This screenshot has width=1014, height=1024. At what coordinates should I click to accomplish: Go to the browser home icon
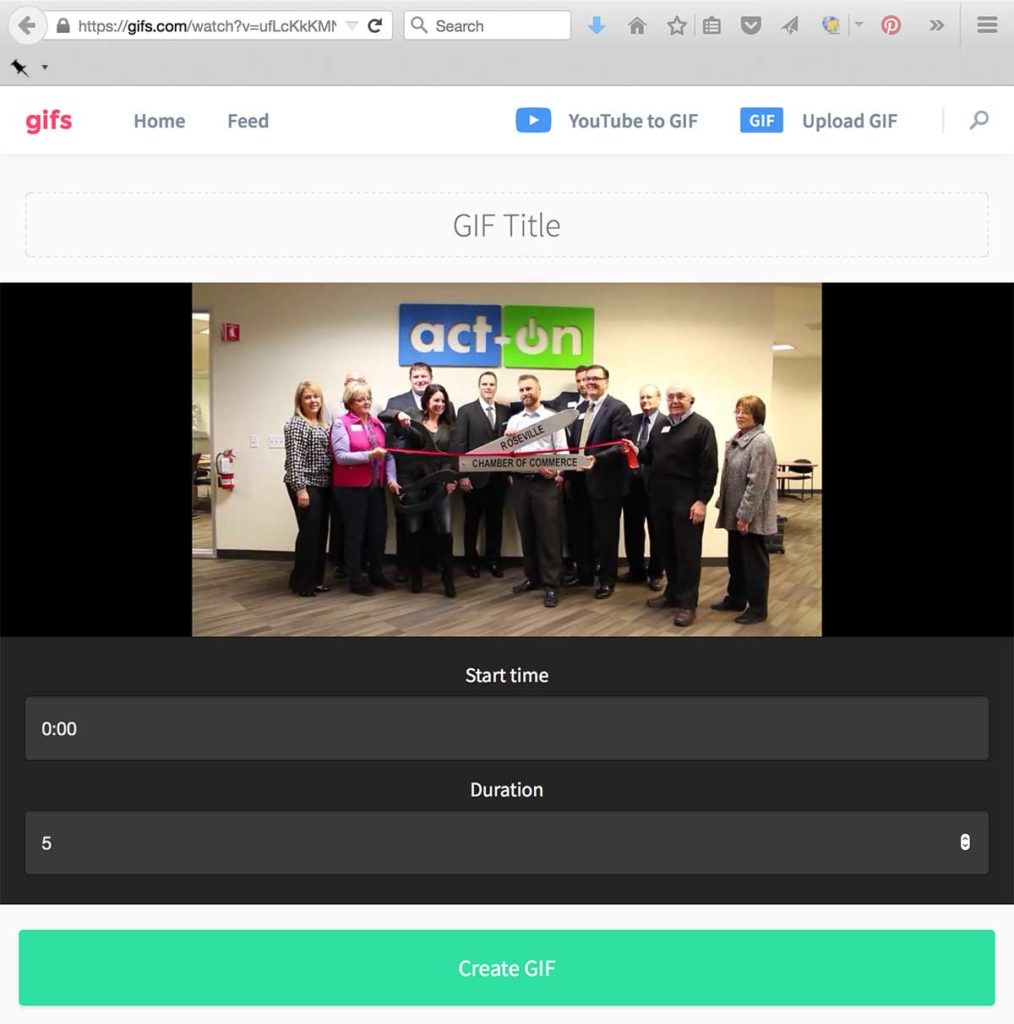tap(637, 26)
